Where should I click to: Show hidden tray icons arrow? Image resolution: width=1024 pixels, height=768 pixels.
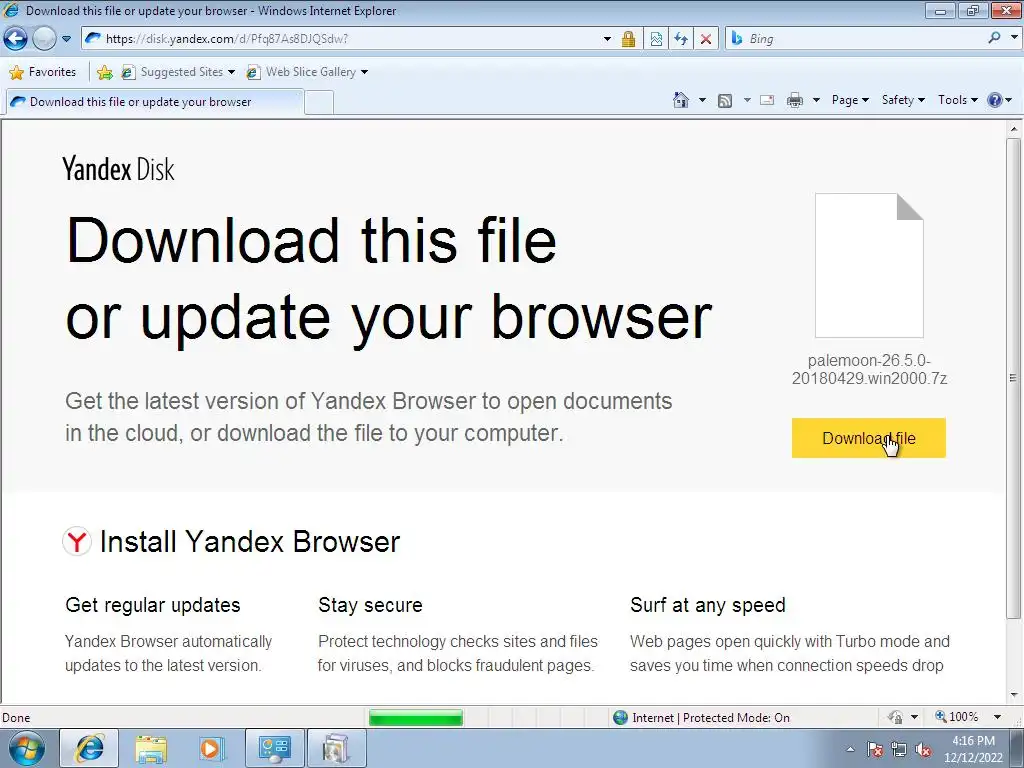[850, 749]
